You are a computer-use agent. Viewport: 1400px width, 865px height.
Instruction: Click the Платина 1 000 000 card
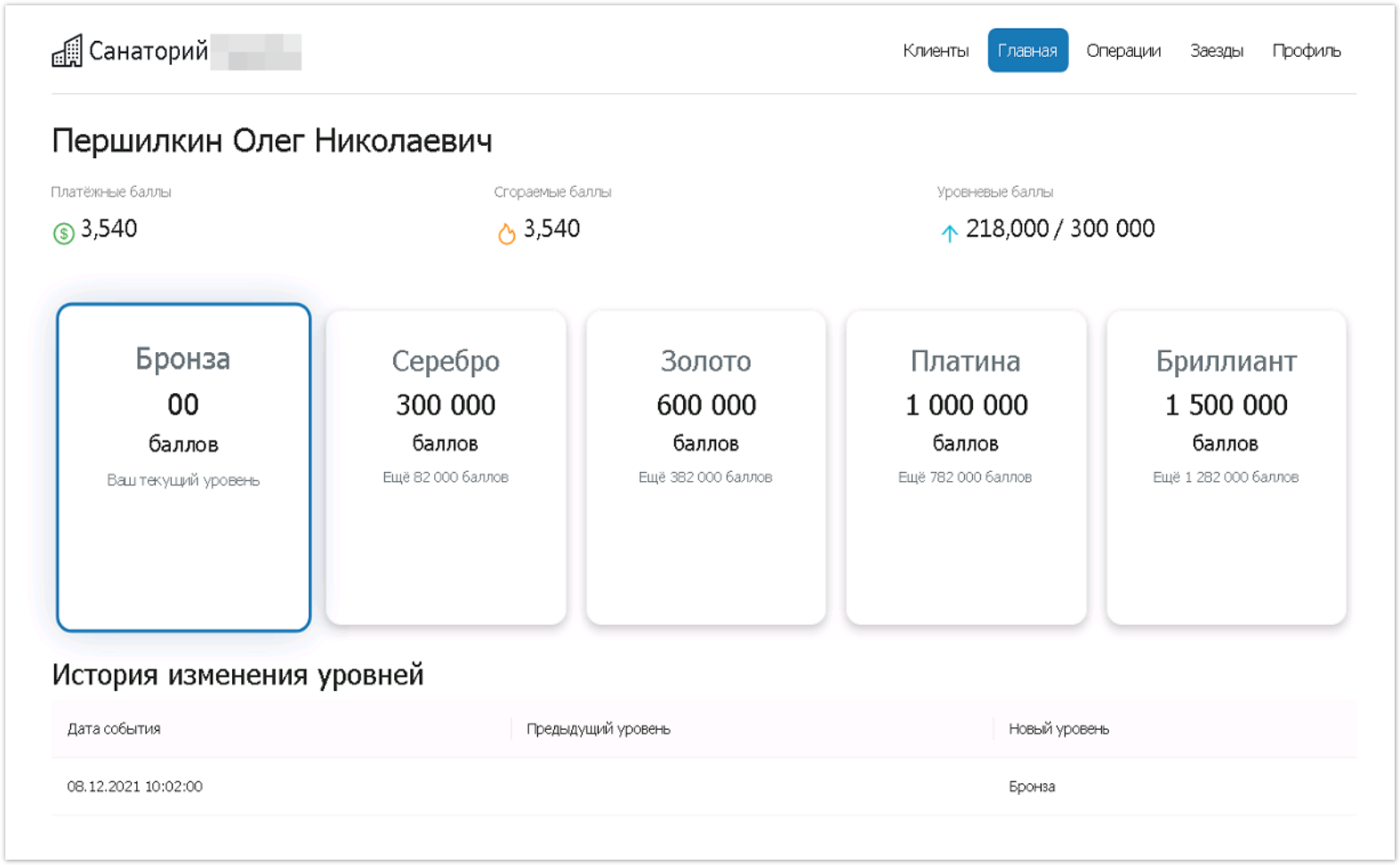tap(965, 467)
